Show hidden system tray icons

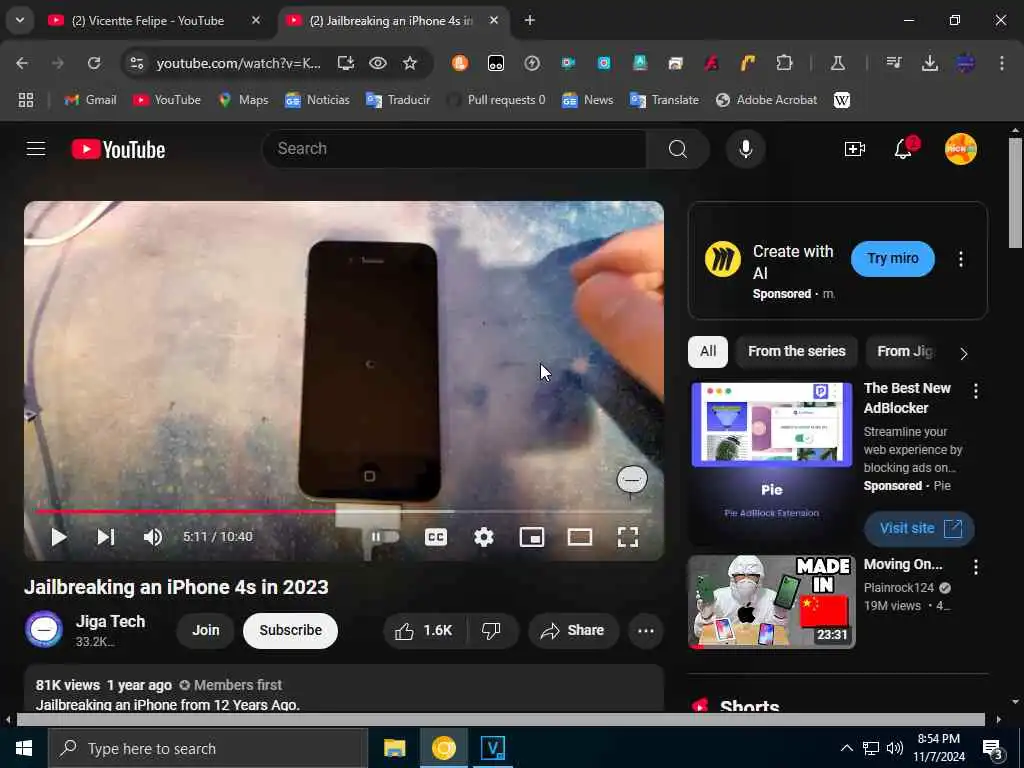click(846, 748)
